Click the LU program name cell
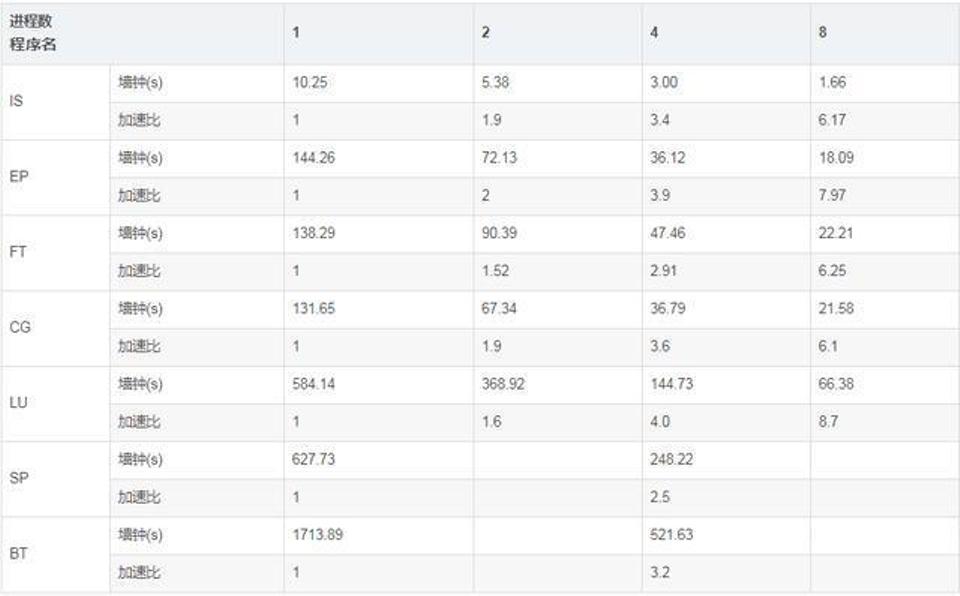 click(x=56, y=403)
